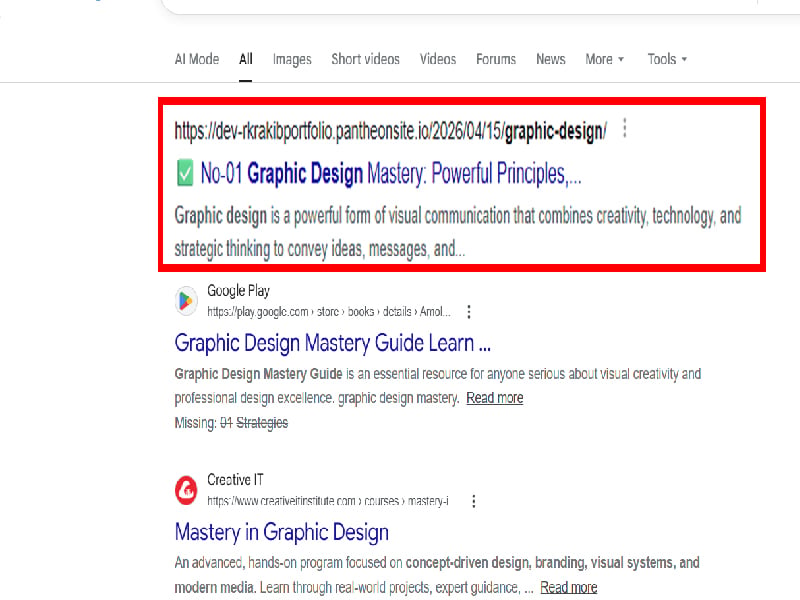800x600 pixels.
Task: Open options menu for pantheonsite.io result
Action: 625,129
